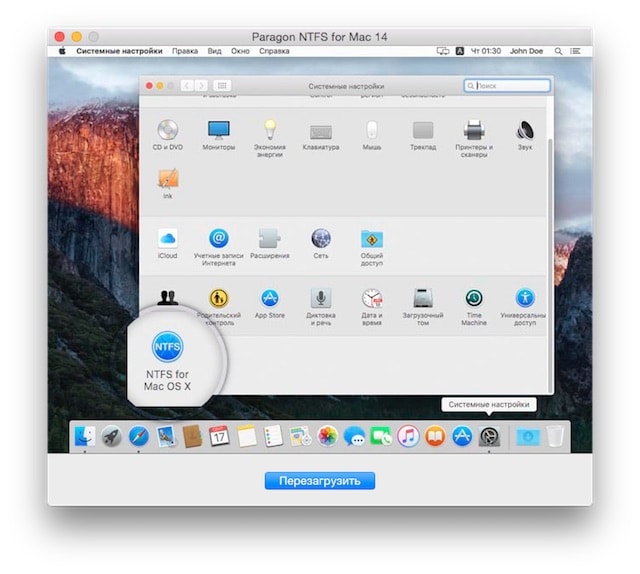The height and width of the screenshot is (574, 640).
Task: Open Notes from the Dock
Action: pyautogui.click(x=246, y=436)
